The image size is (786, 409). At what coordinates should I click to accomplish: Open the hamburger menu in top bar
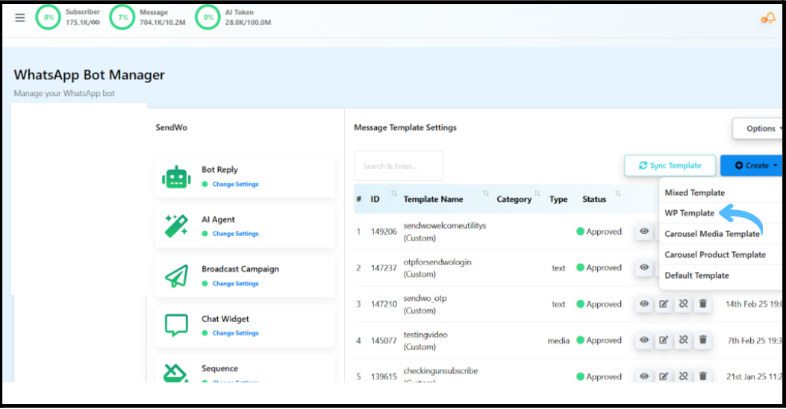pyautogui.click(x=20, y=18)
